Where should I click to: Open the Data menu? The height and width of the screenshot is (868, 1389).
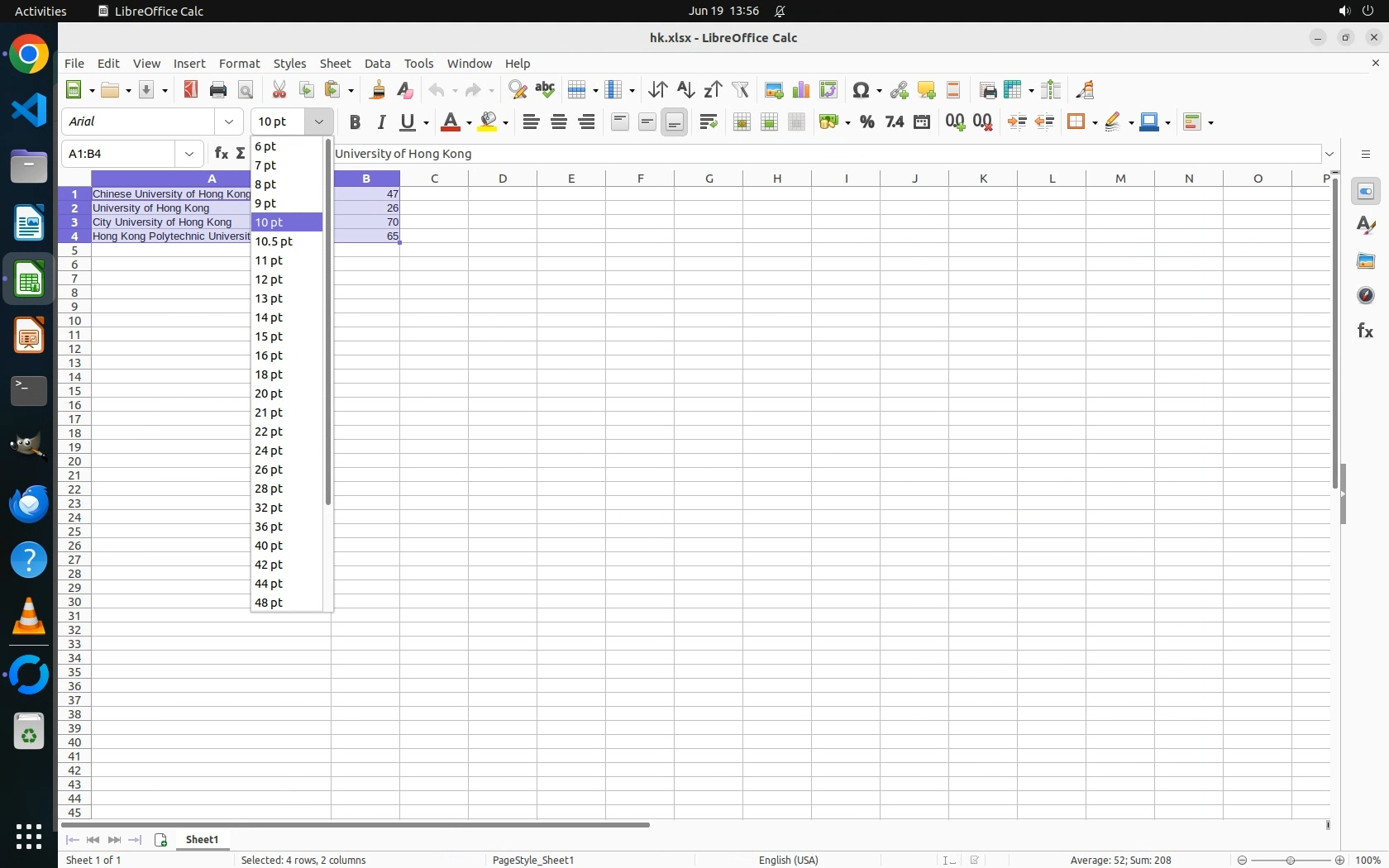377,64
